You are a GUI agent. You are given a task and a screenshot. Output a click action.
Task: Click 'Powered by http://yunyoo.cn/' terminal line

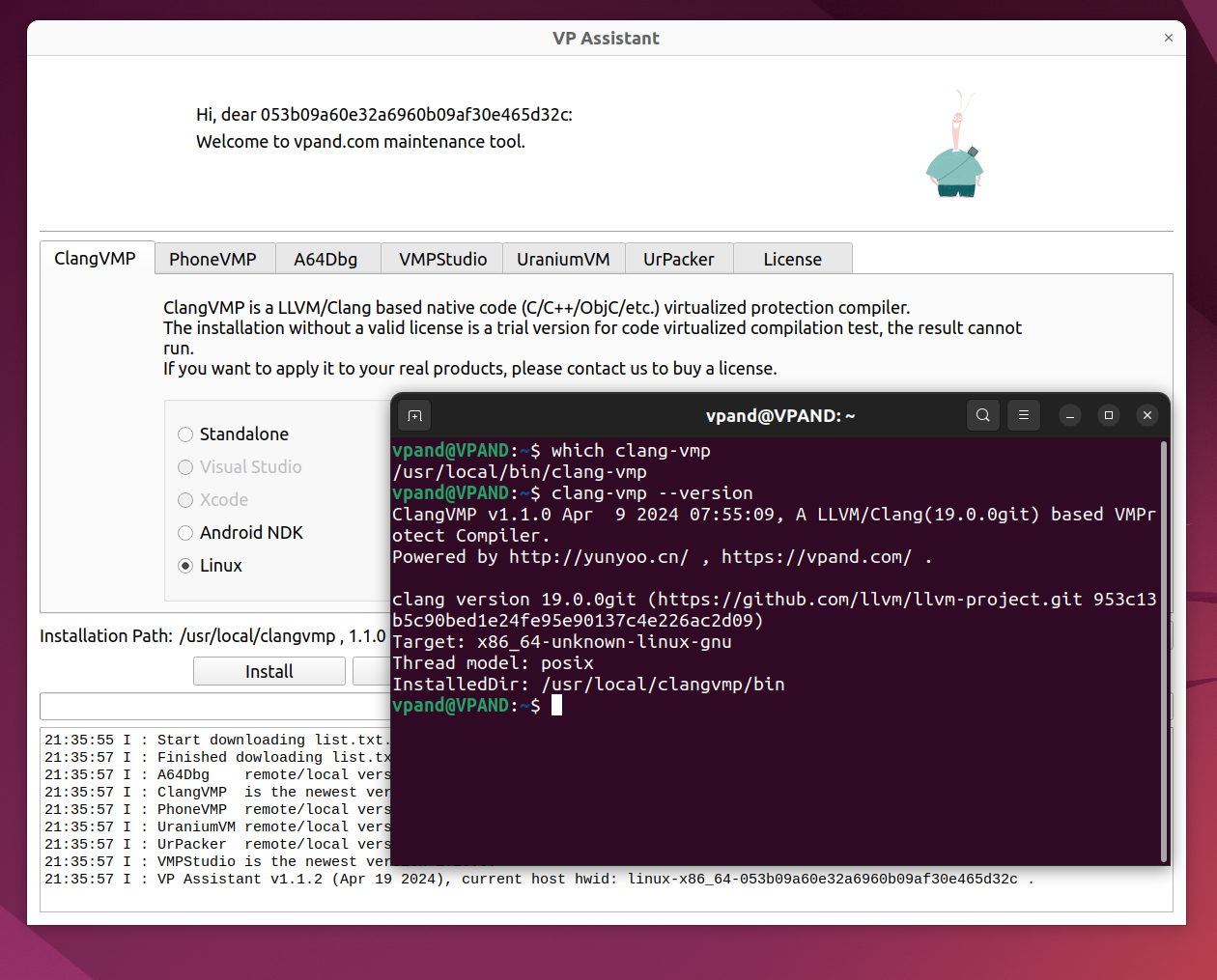click(x=663, y=557)
